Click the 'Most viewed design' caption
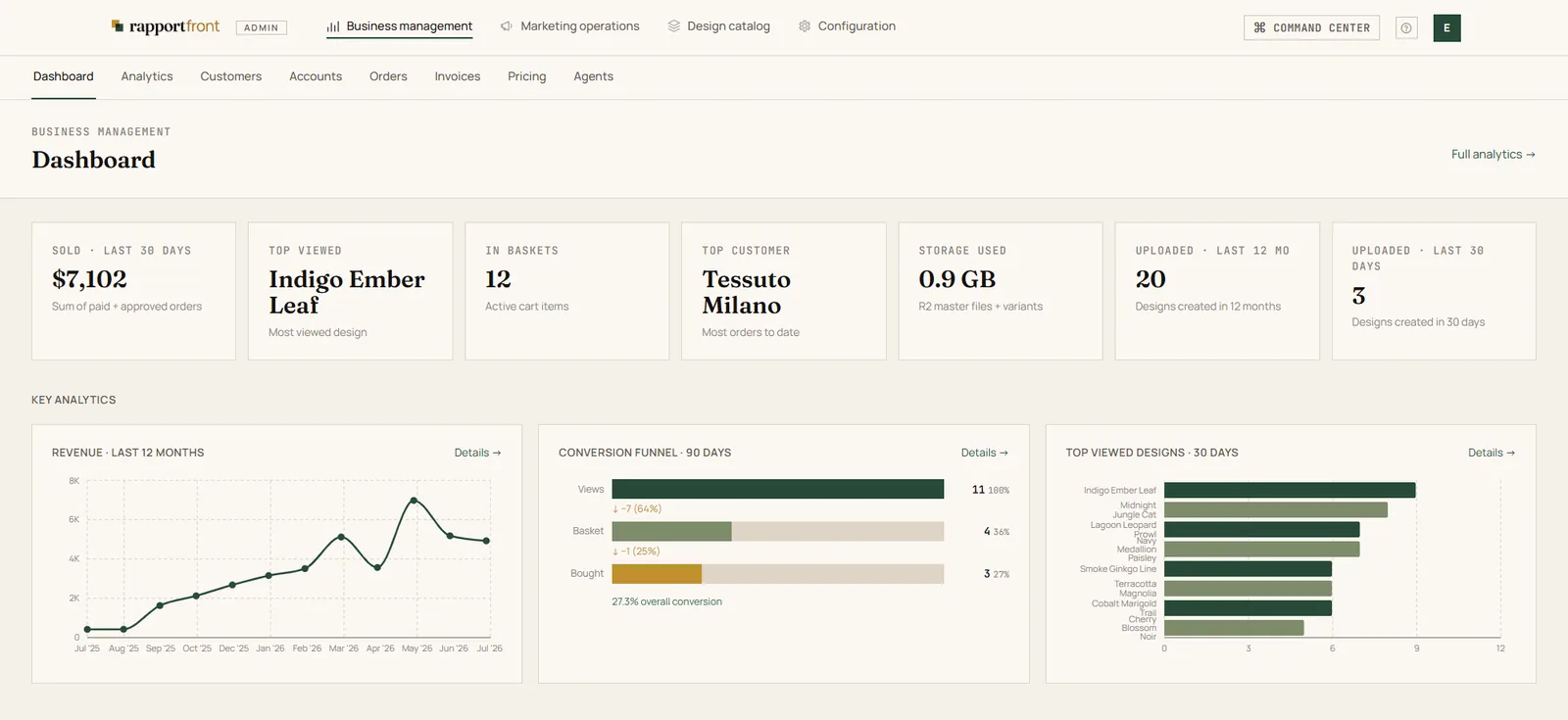Image resolution: width=1568 pixels, height=720 pixels. (x=318, y=333)
